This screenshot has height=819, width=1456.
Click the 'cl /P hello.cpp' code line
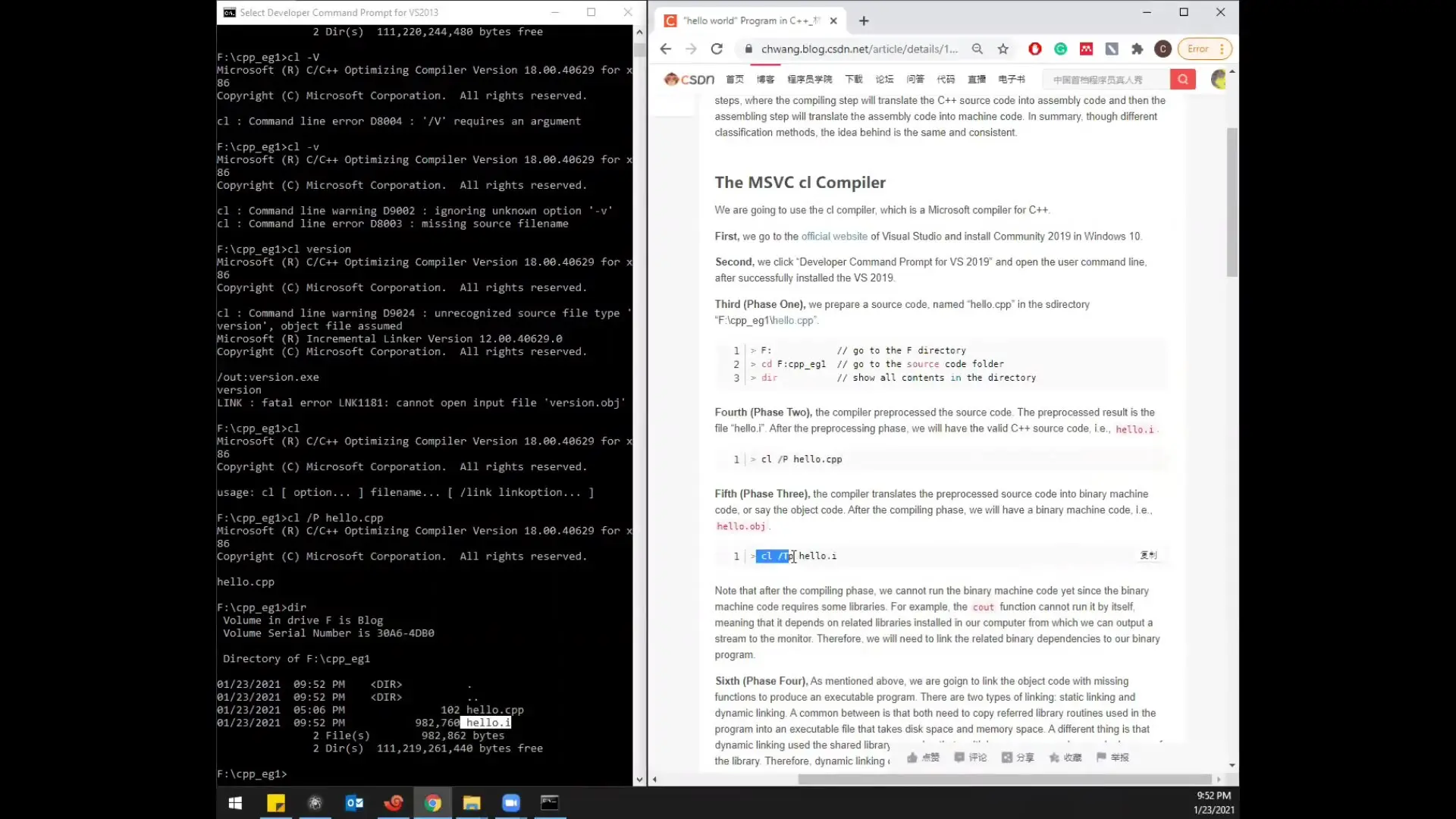click(x=802, y=460)
